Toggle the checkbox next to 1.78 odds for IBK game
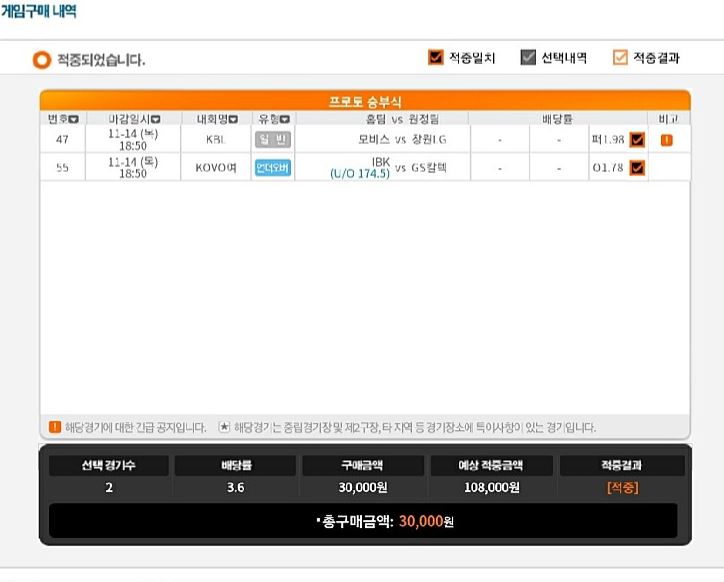Viewport: 724px width, 582px height. click(x=637, y=168)
